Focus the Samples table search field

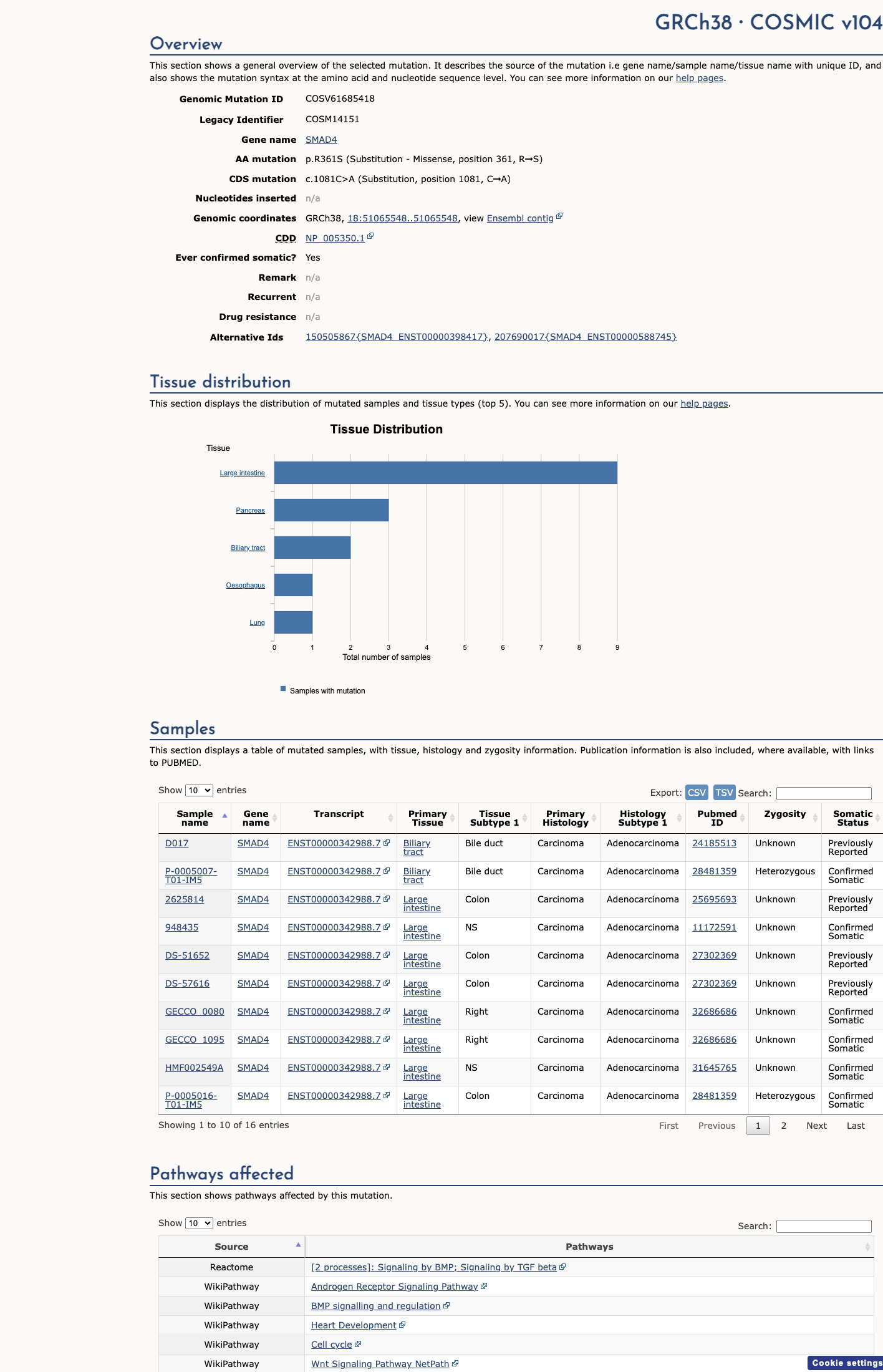pos(824,793)
